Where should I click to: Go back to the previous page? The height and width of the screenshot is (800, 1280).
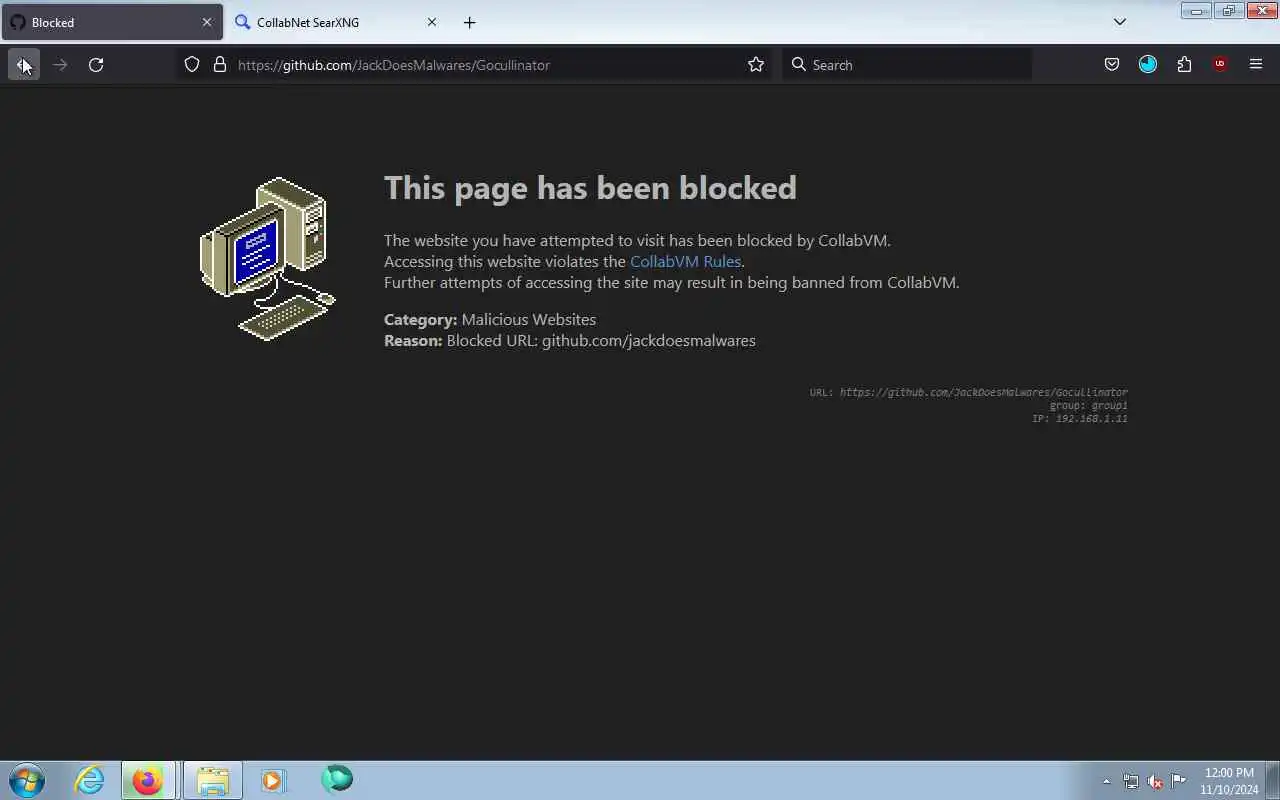[x=24, y=65]
